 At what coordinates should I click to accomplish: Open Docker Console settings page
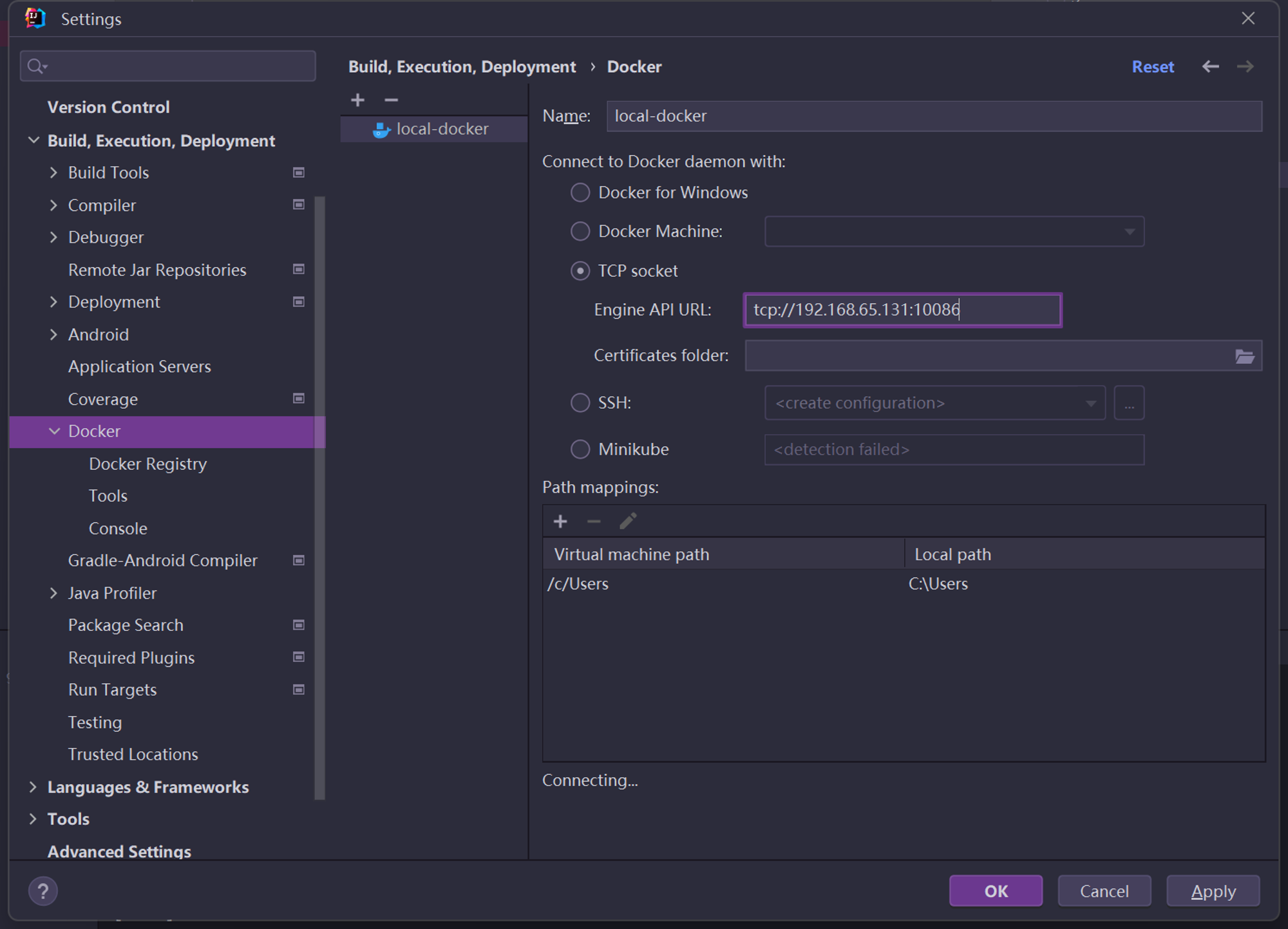[x=118, y=529]
